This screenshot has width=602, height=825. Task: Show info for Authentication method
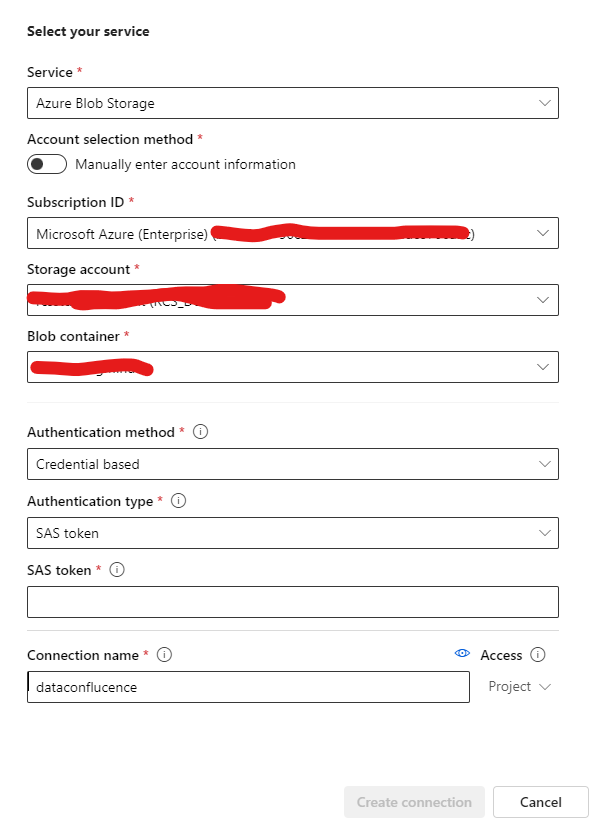(x=200, y=432)
